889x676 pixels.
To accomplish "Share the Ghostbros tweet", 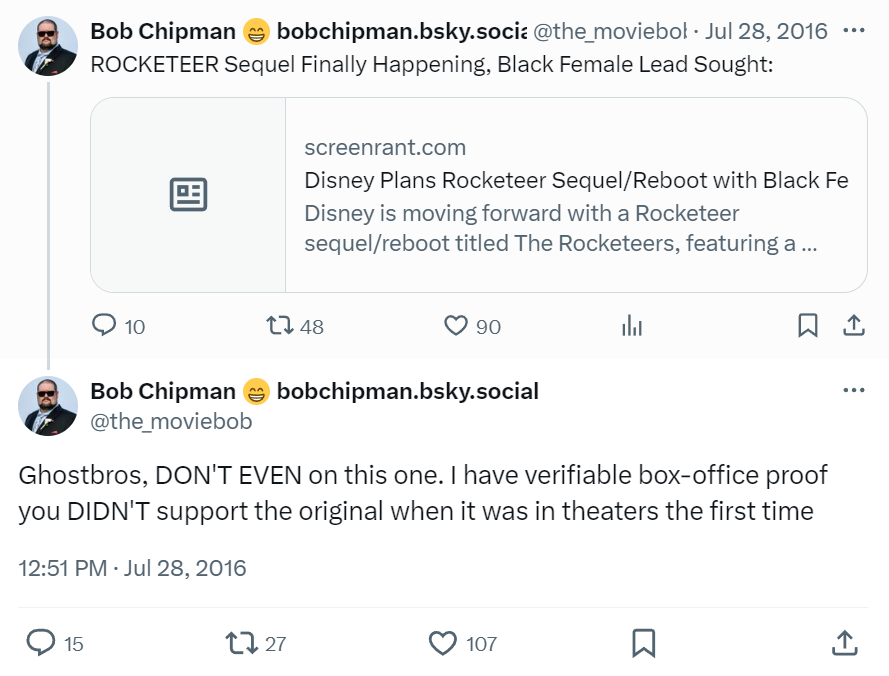I will click(844, 643).
